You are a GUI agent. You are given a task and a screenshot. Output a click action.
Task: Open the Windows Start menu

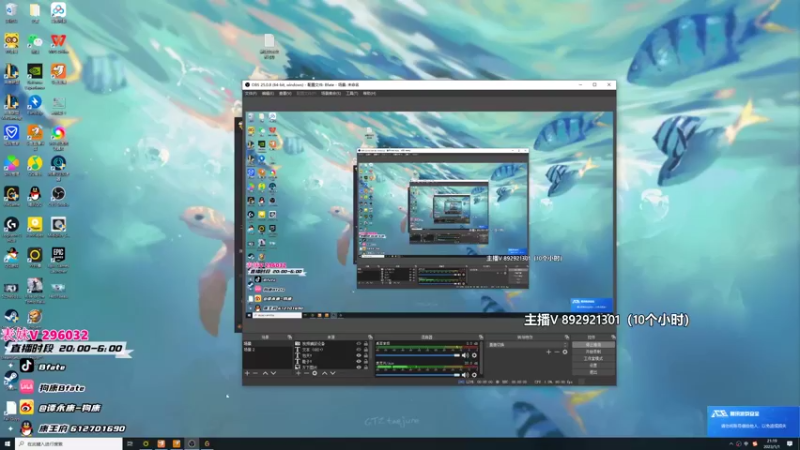pos(7,444)
